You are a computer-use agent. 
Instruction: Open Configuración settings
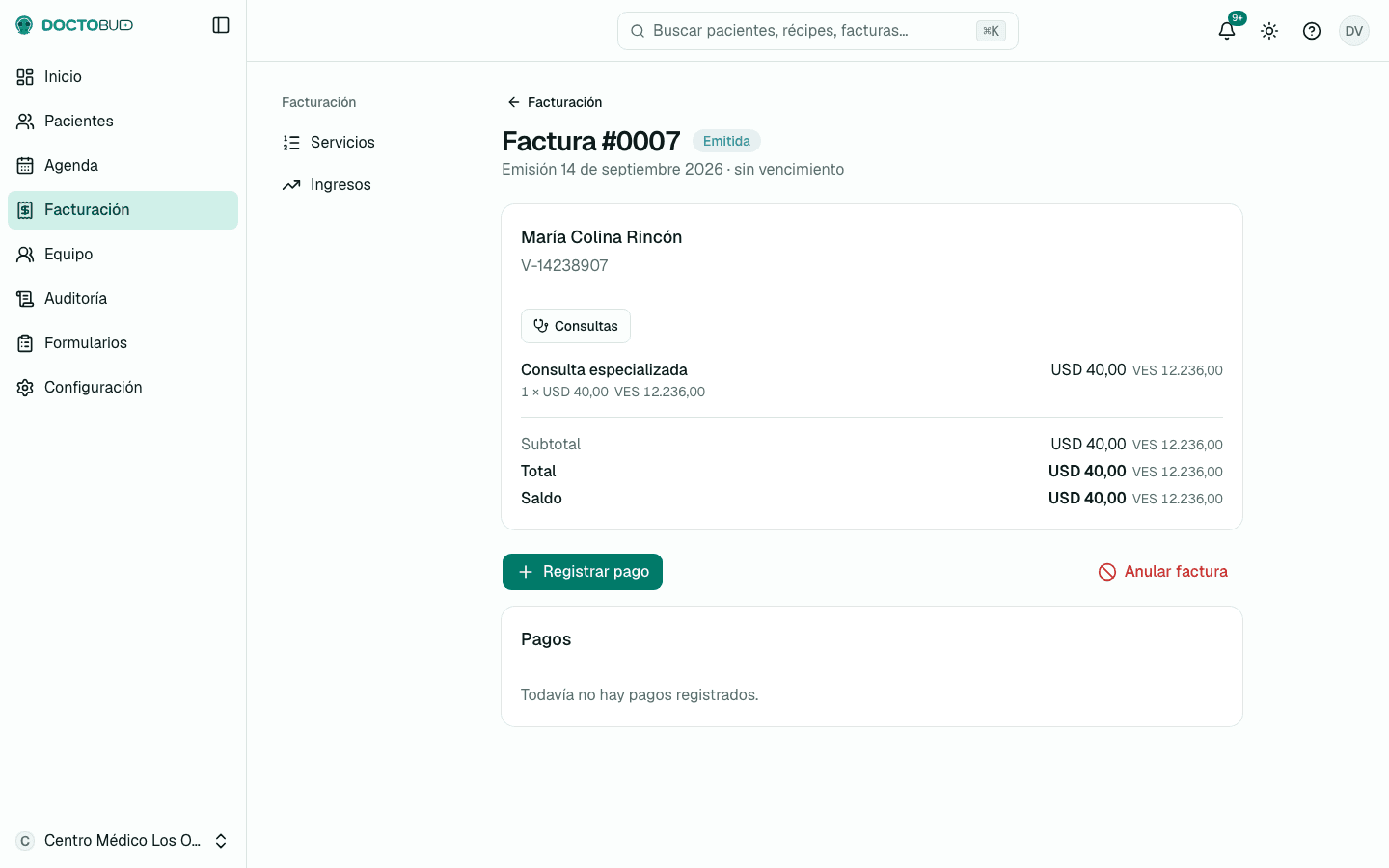[123, 388]
